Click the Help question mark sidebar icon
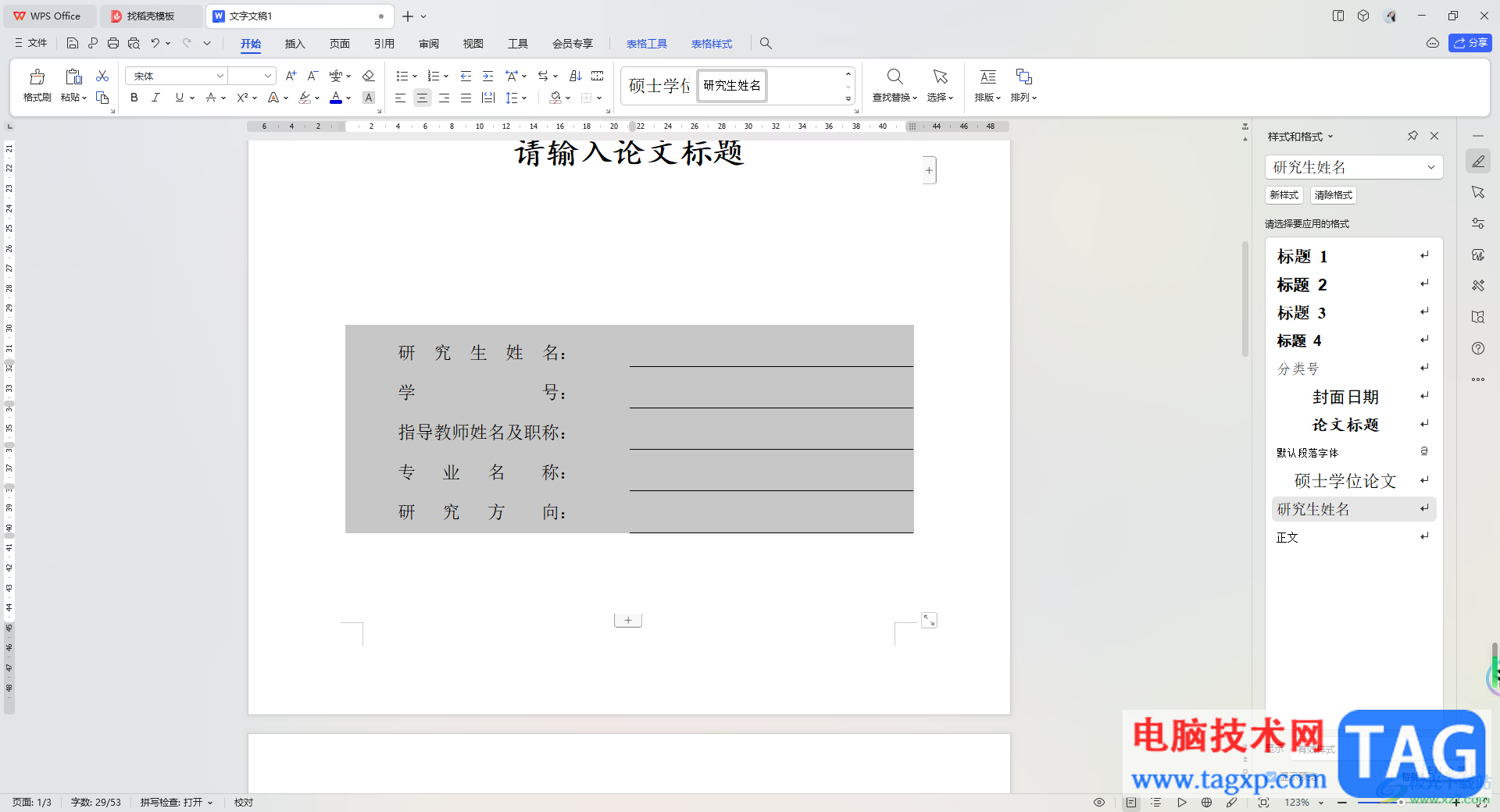Image resolution: width=1500 pixels, height=812 pixels. pos(1478,348)
